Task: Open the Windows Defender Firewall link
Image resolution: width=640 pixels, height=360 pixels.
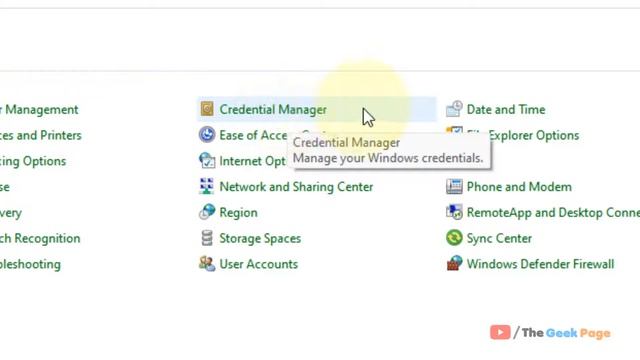Action: pos(540,264)
